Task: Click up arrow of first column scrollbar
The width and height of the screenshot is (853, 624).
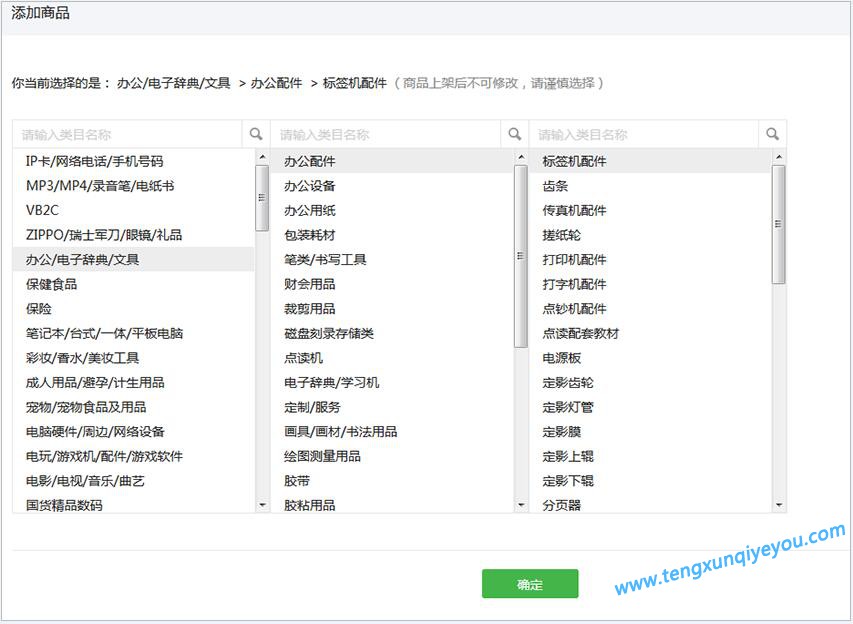Action: (262, 157)
